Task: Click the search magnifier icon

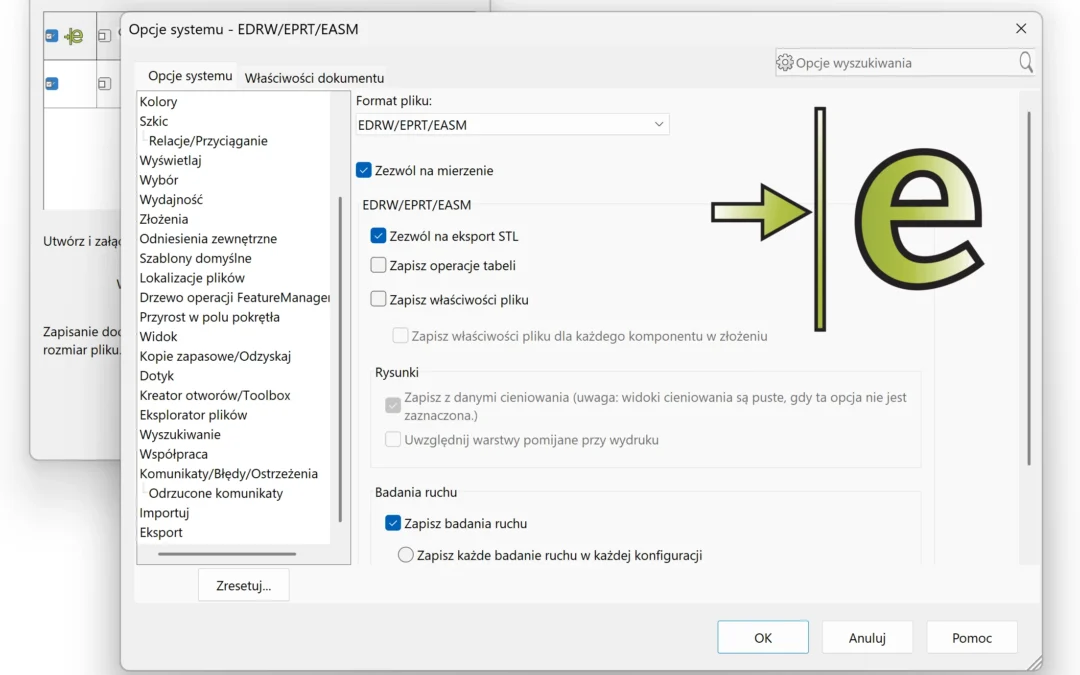Action: pos(1026,63)
